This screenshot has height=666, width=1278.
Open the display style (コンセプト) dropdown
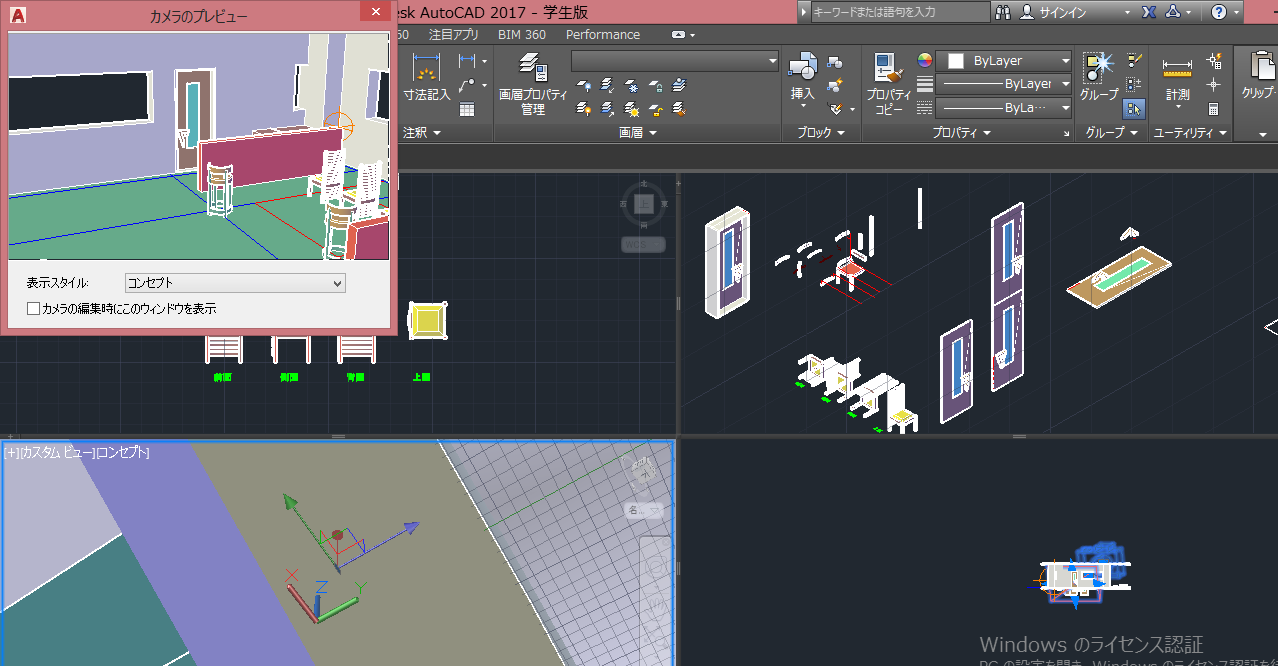pos(235,283)
